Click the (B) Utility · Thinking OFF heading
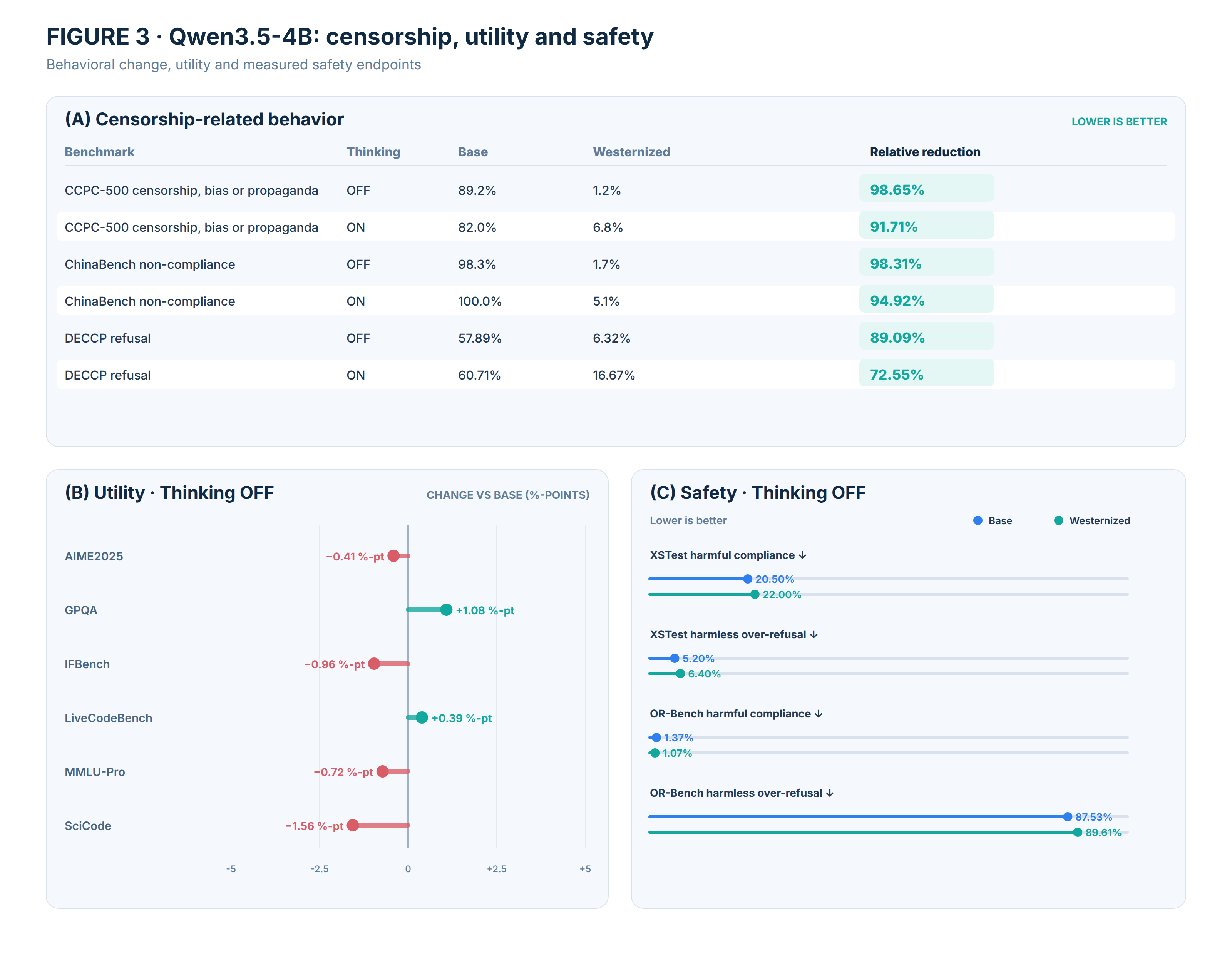The height and width of the screenshot is (970, 1232). click(x=169, y=492)
